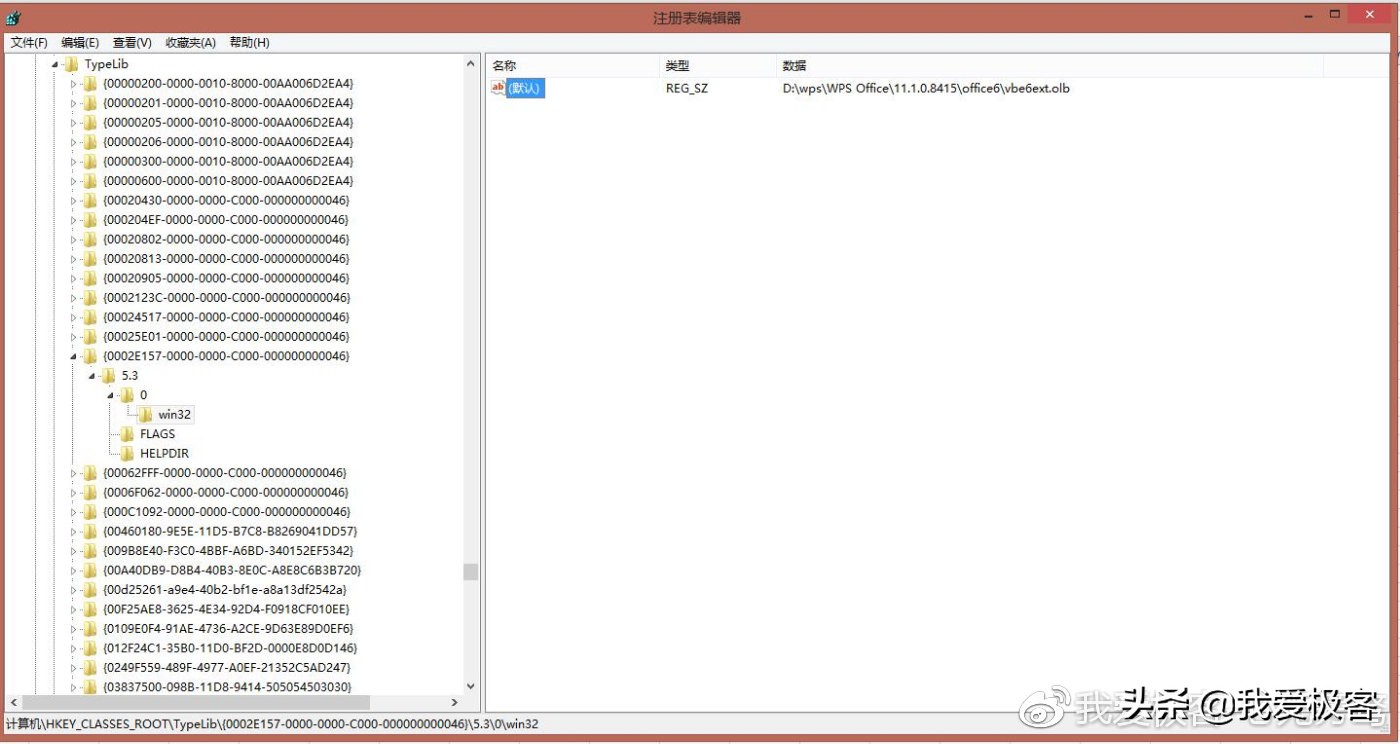Select key {00024517-0000-0000-C000-000000000046}
1400x744 pixels.
coord(226,317)
